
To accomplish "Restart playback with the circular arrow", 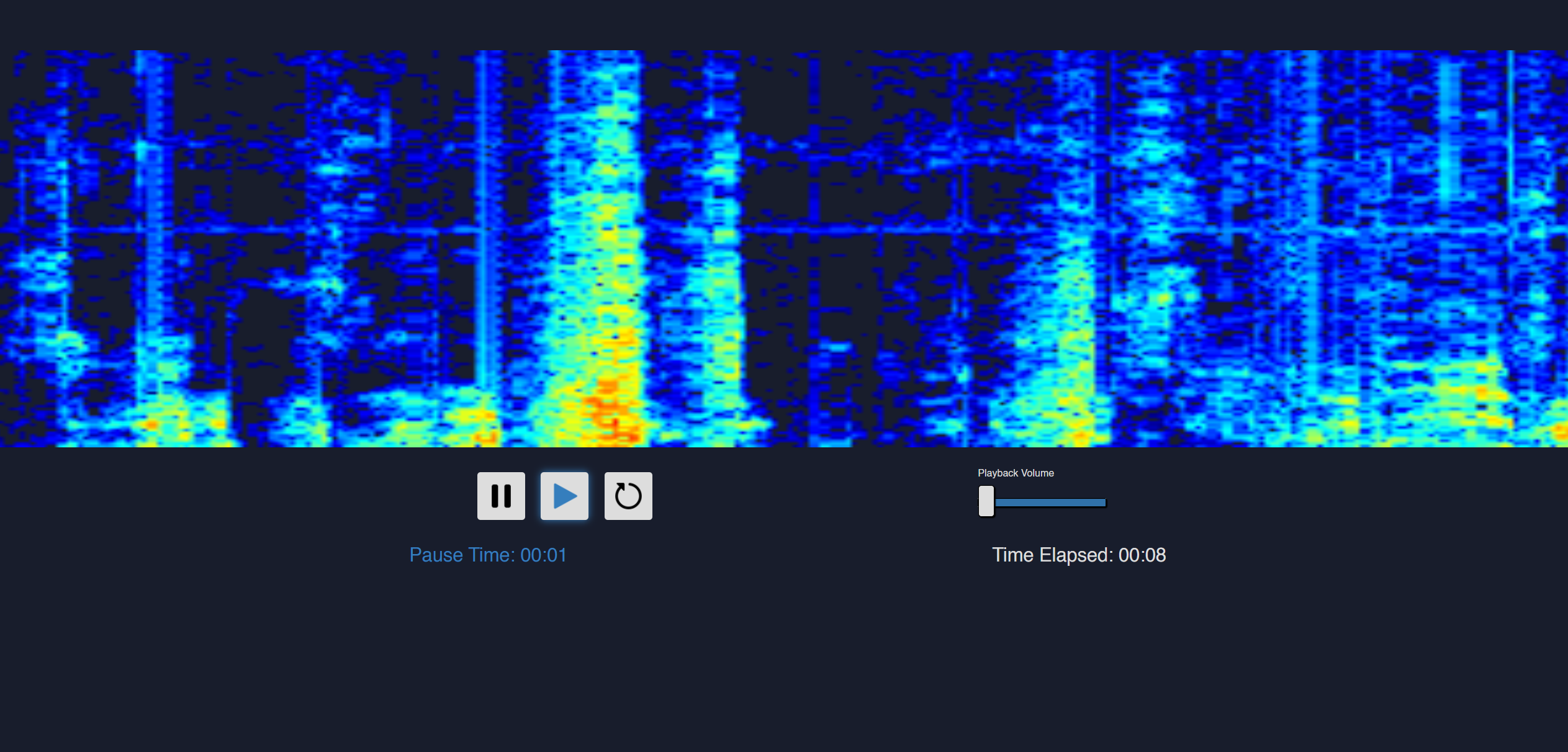I will pos(628,496).
